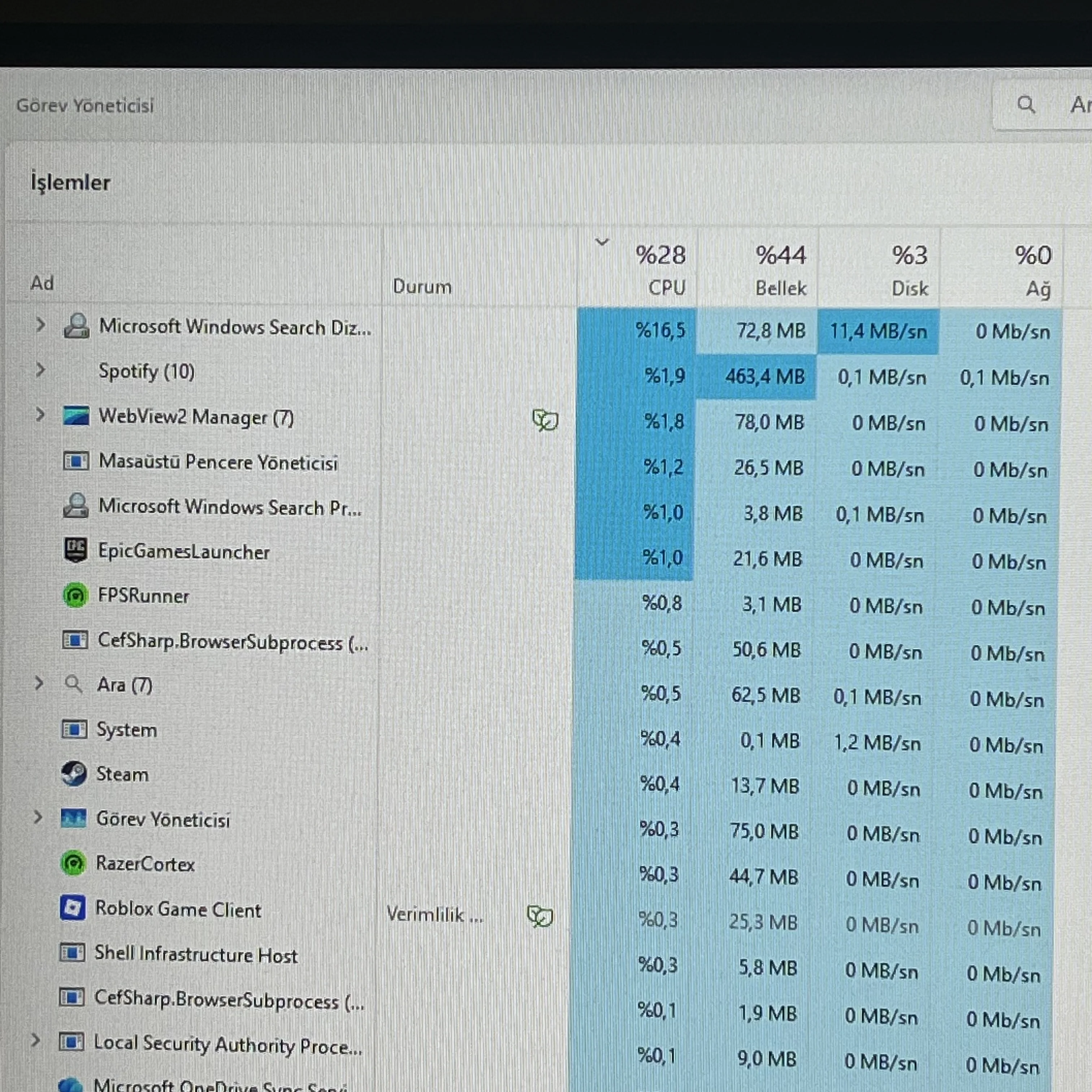Click the System process icon
The width and height of the screenshot is (1092, 1092).
(74, 729)
